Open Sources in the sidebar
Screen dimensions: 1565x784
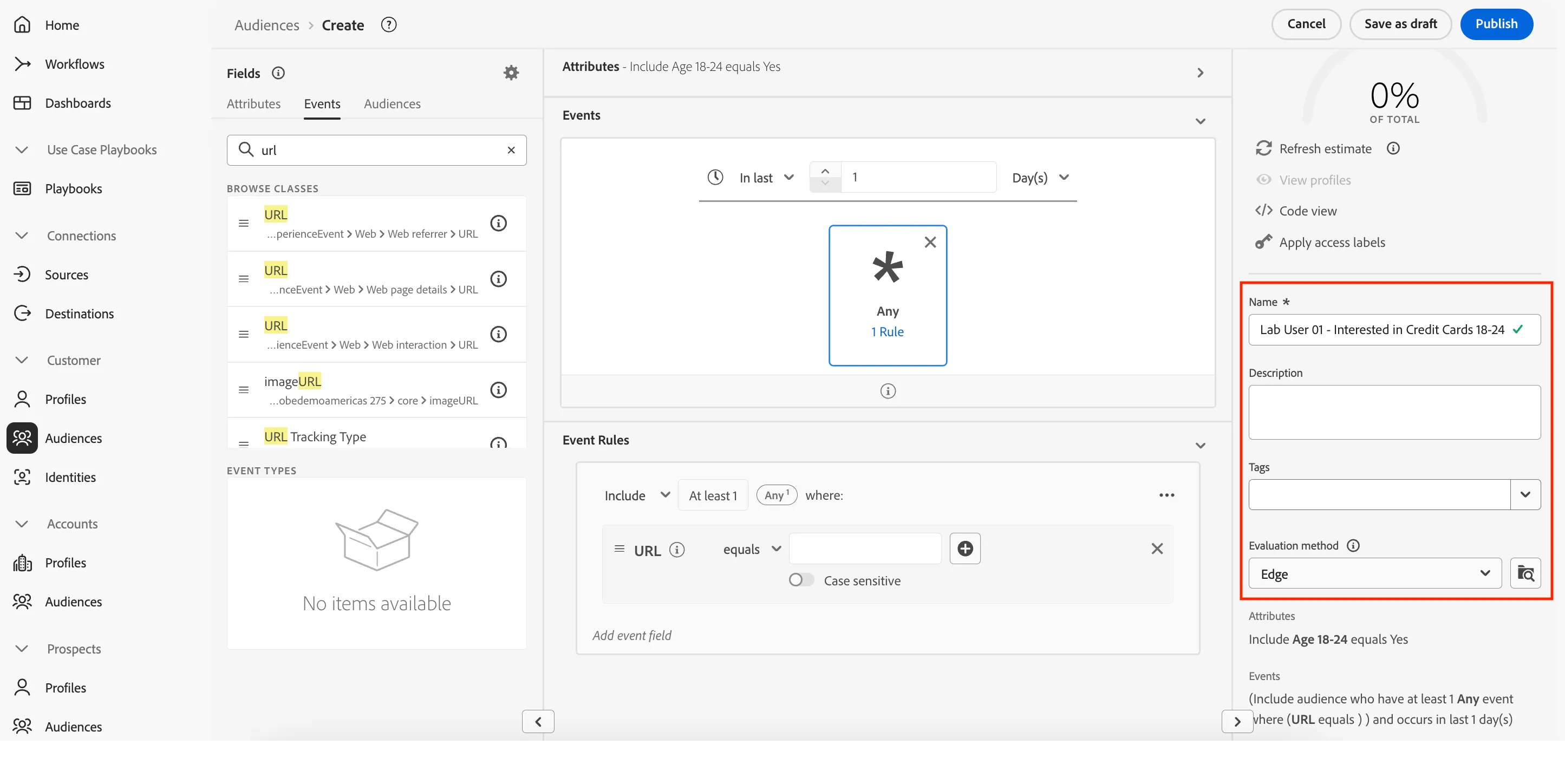point(51,275)
